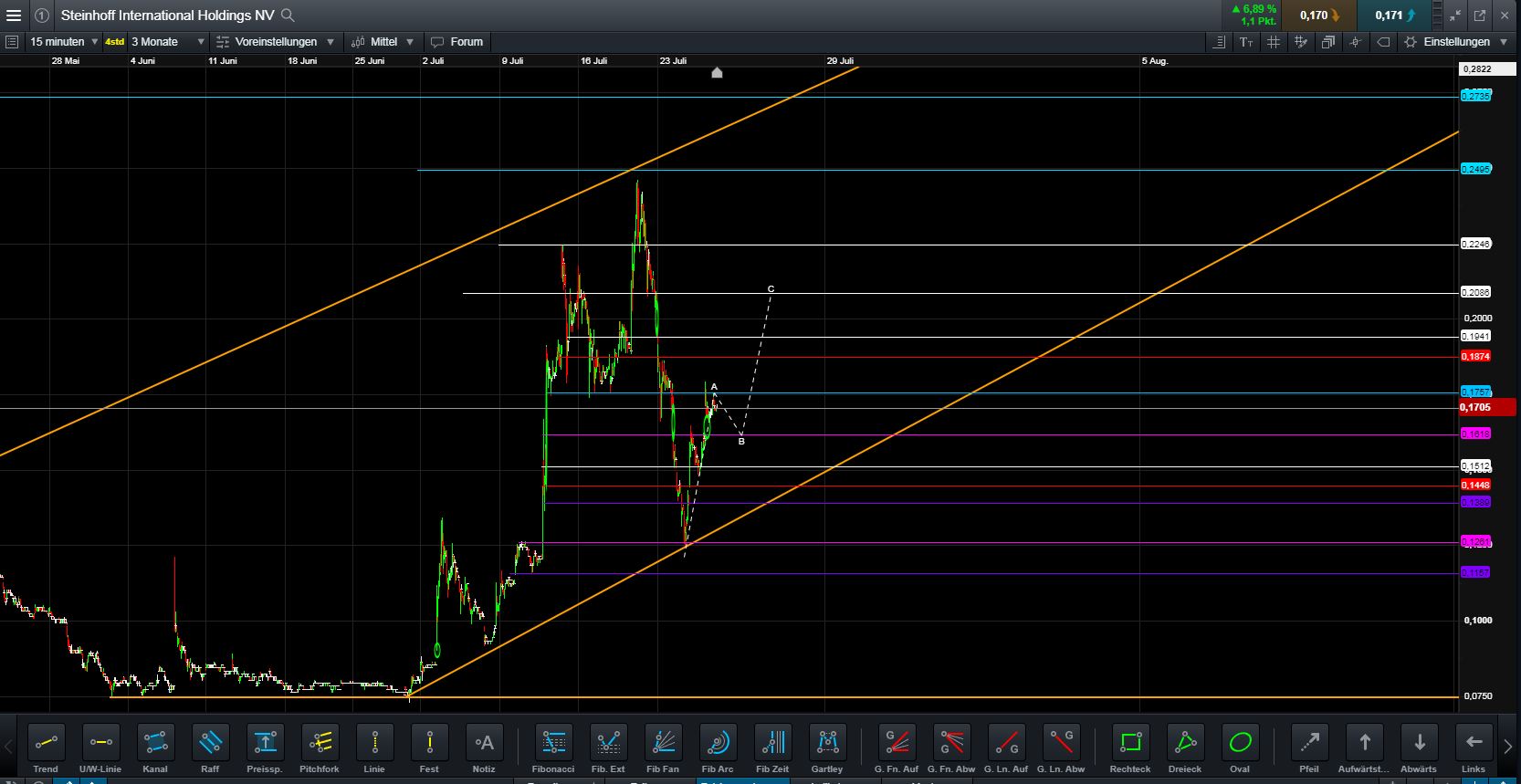Select the vertical Linie tool
The image size is (1521, 784).
point(374,743)
